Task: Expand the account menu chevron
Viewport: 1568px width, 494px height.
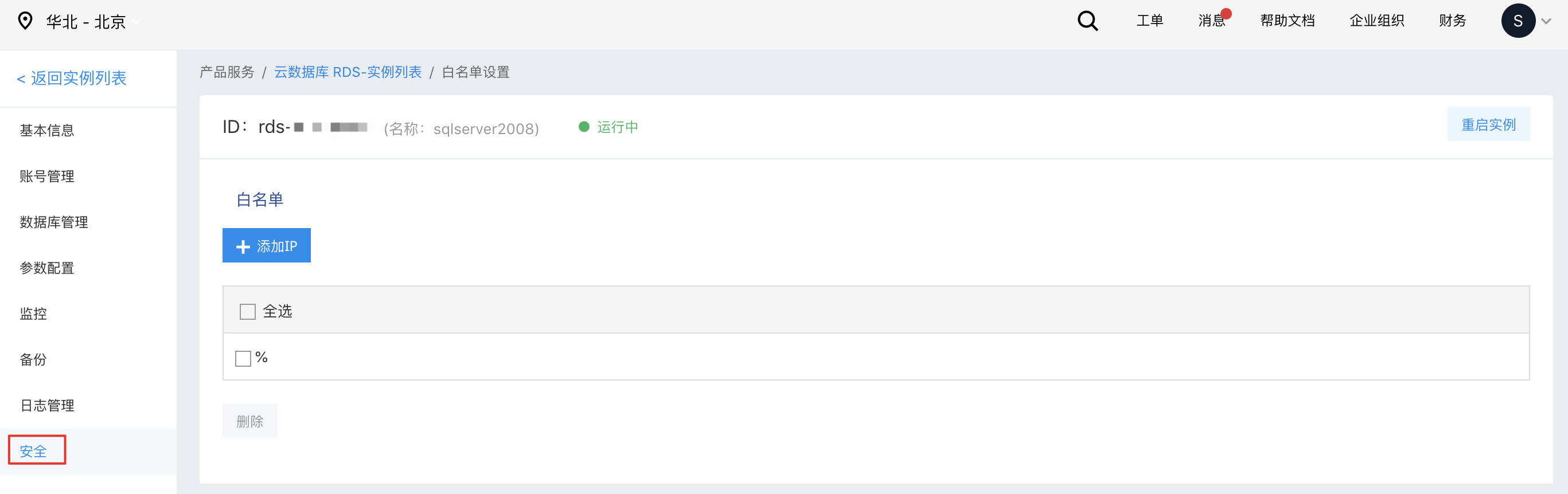Action: (x=1546, y=21)
